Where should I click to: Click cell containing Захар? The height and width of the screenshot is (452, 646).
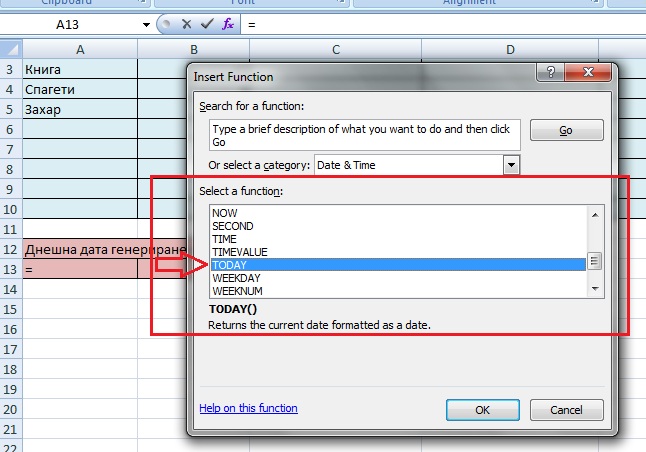click(x=80, y=110)
